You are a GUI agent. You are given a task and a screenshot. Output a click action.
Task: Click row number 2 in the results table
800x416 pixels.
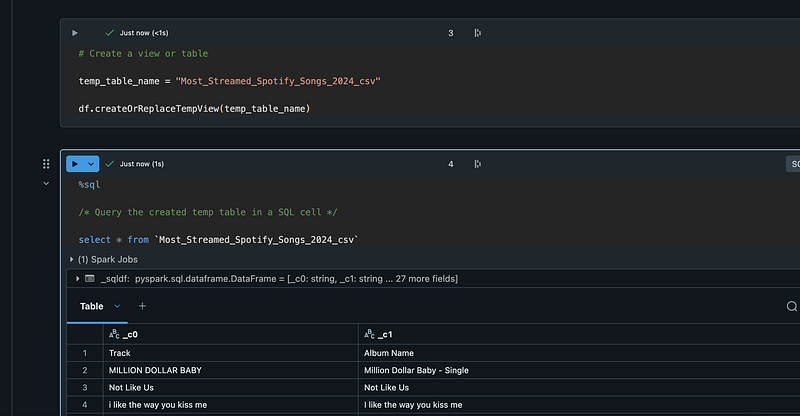(85, 371)
